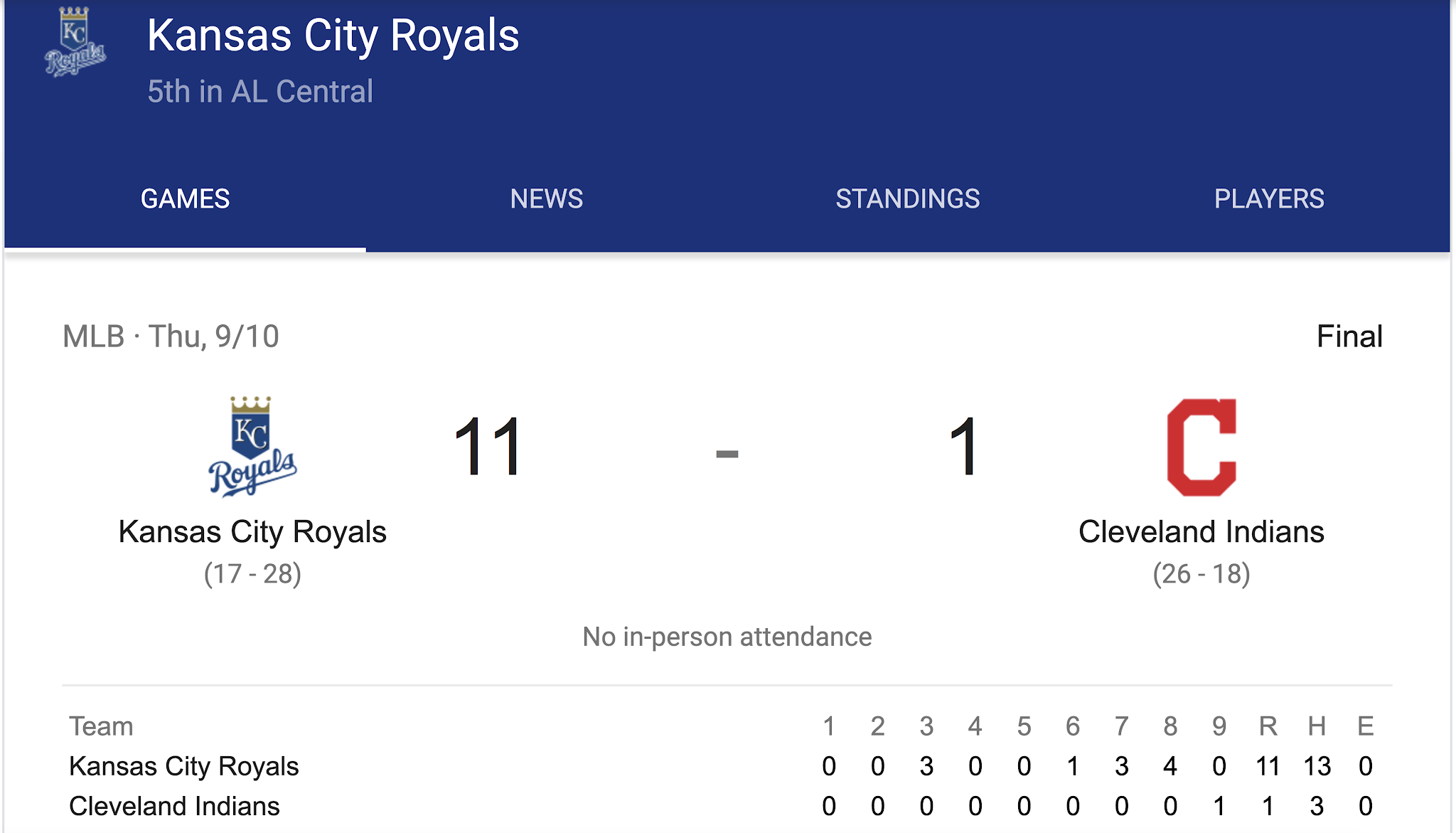Click the Cleveland Indians red C logo

1201,447
